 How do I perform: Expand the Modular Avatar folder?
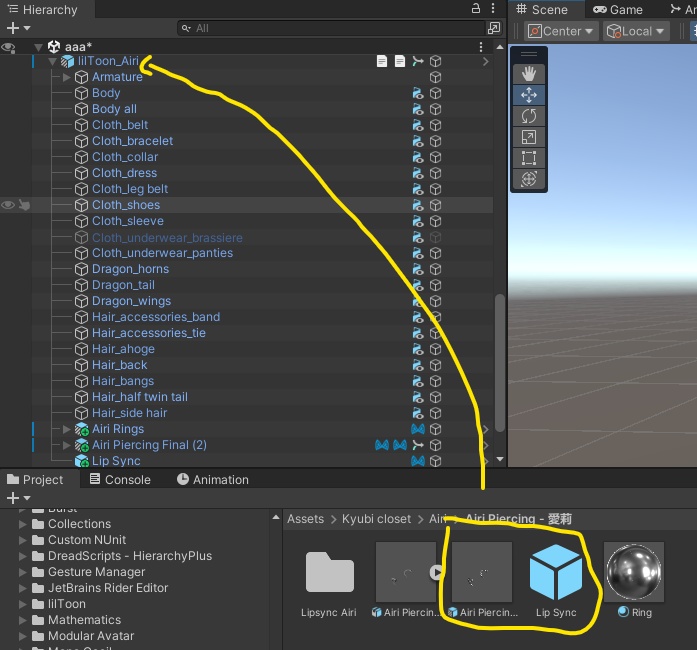click(23, 636)
